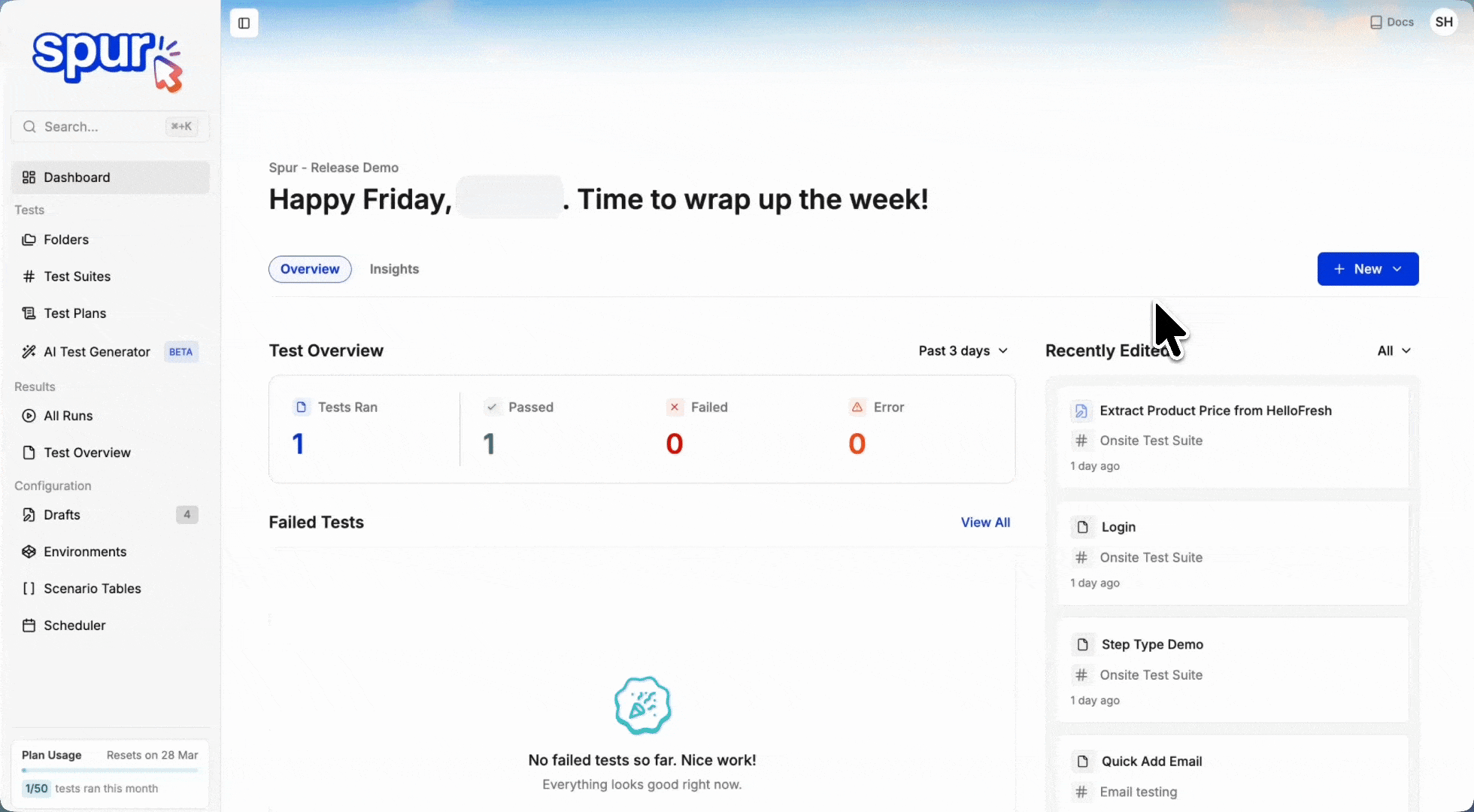This screenshot has height=812, width=1474.
Task: Click the Environments icon
Action: (x=29, y=552)
